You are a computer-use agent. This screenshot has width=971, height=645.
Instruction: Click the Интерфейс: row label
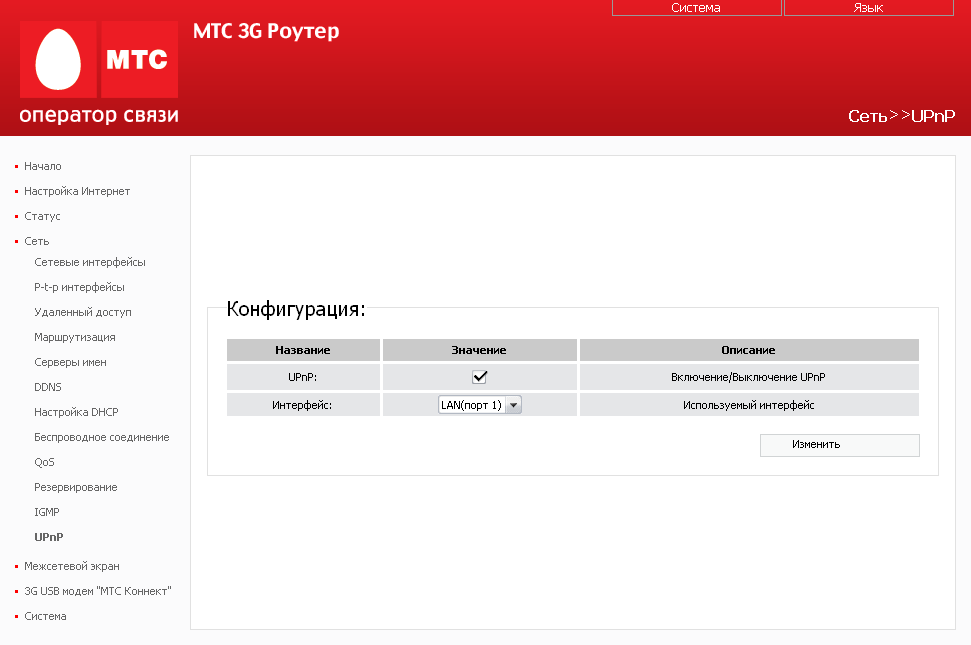tap(302, 405)
